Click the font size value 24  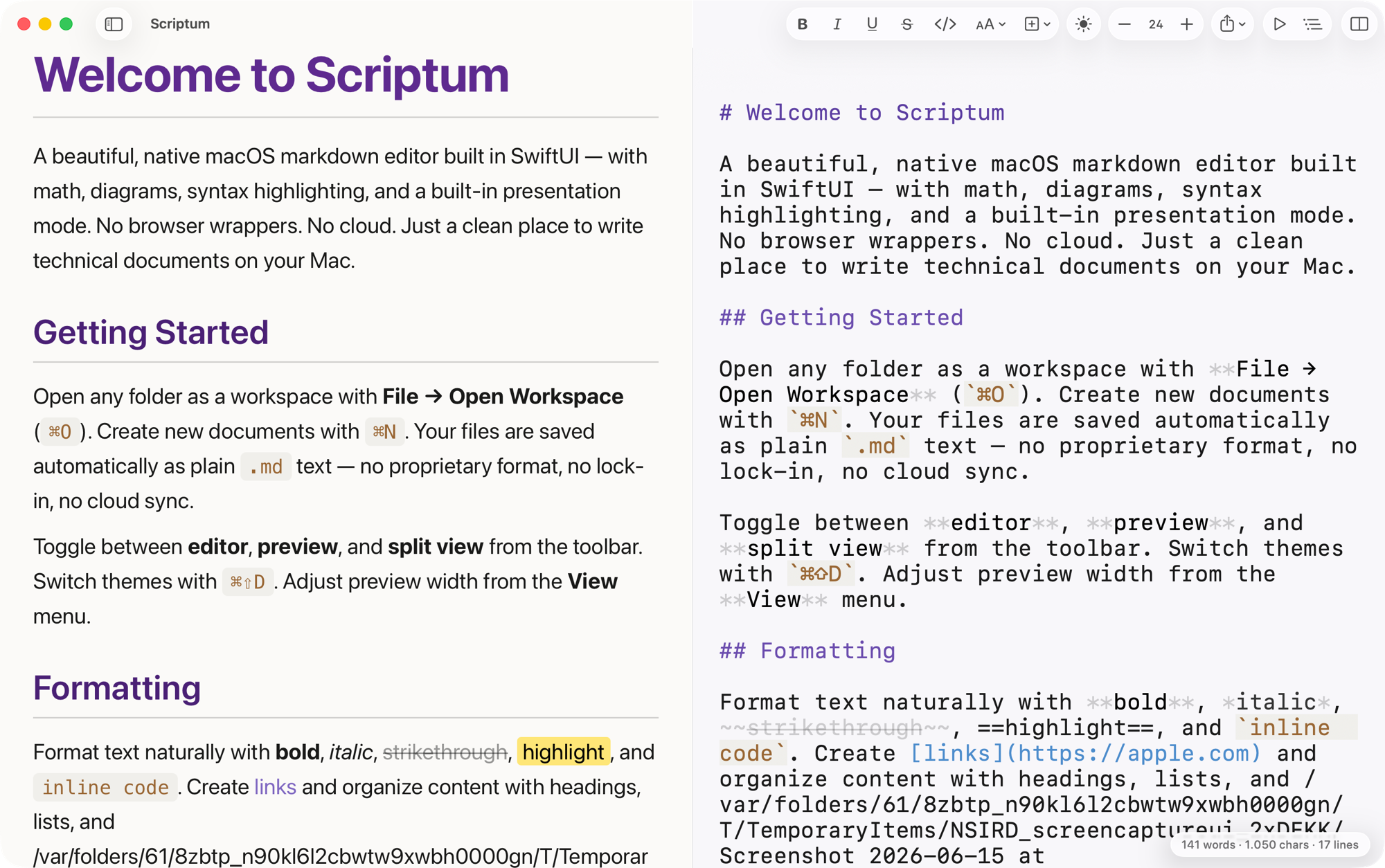(1155, 24)
